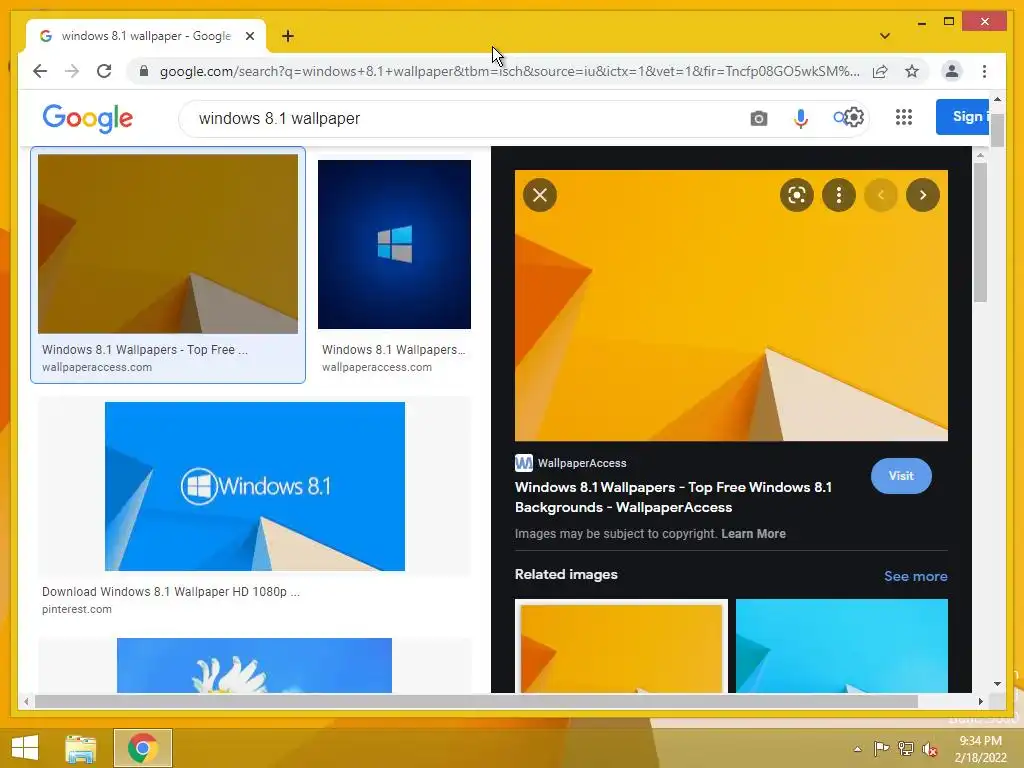Click the forward navigation arrow
The image size is (1024, 768).
coord(72,71)
